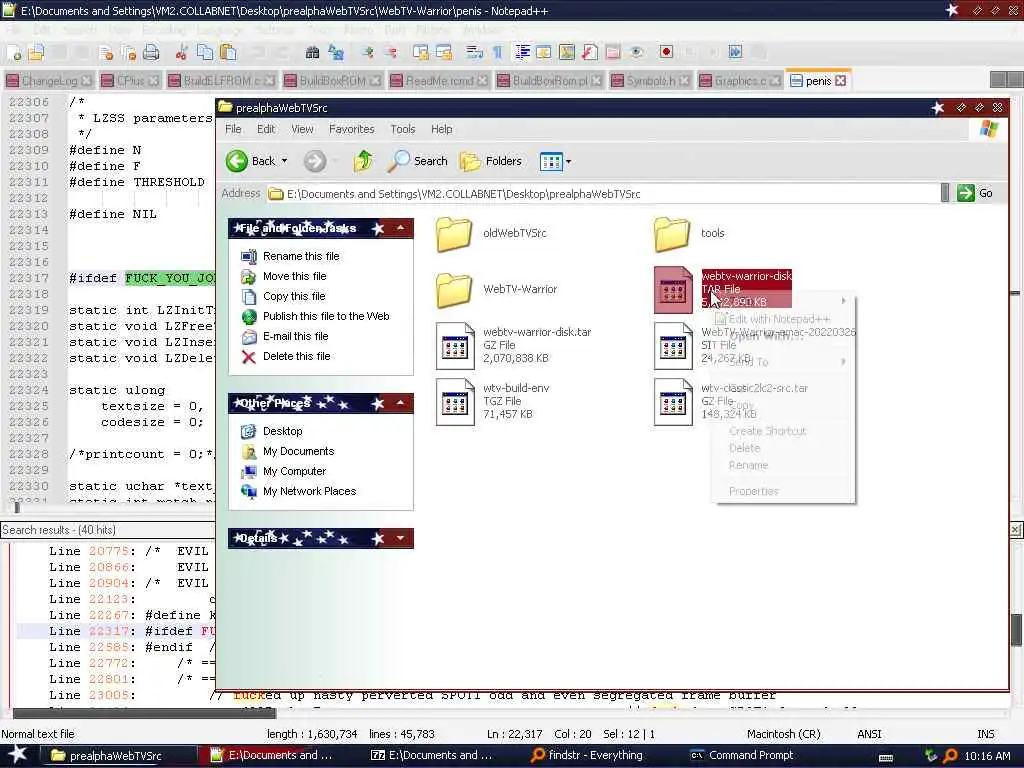
Task: Open the Favorites menu in Explorer window
Action: pyautogui.click(x=351, y=129)
